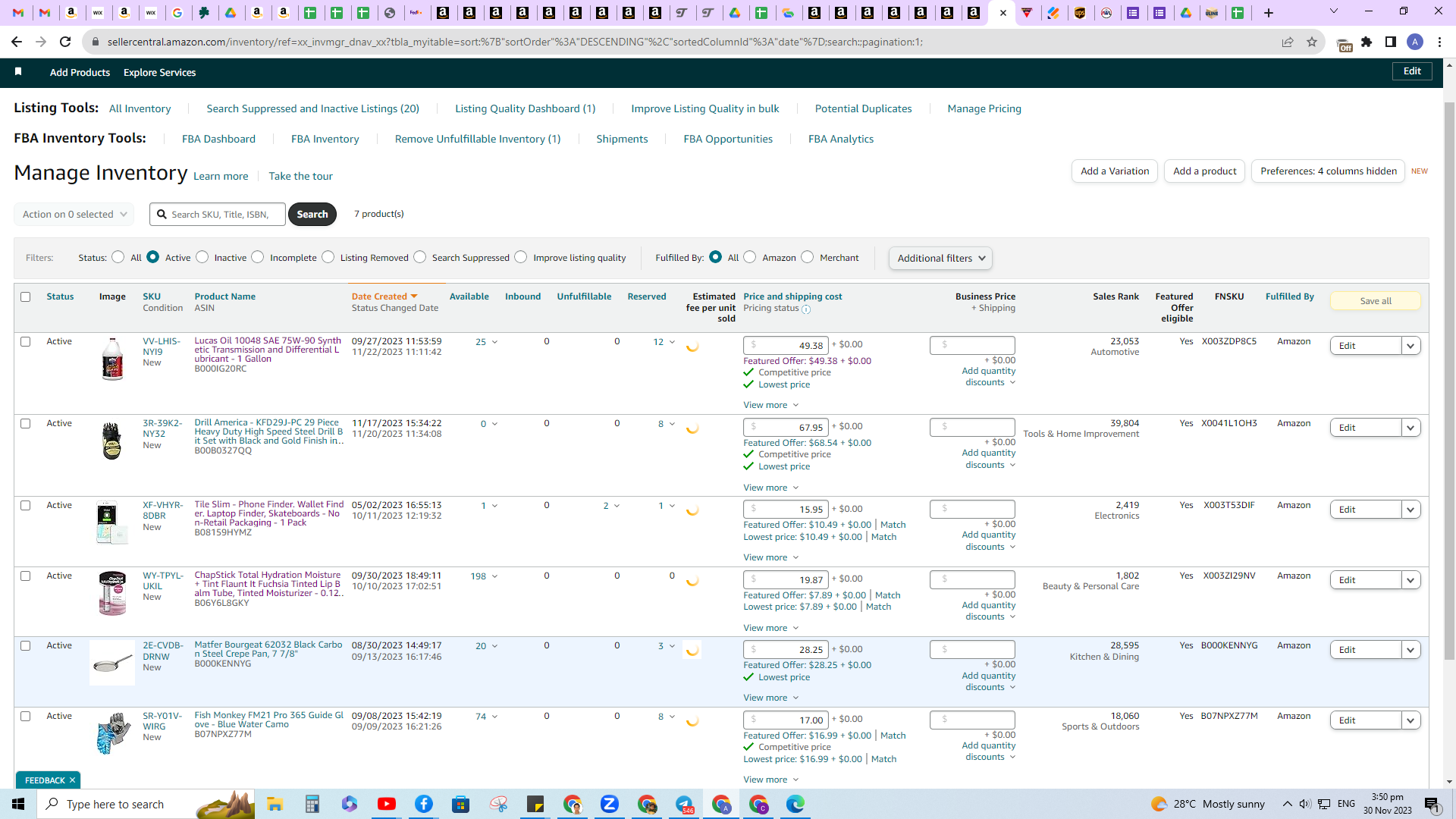Open the Chrome side panel
The width and height of the screenshot is (1456, 819).
tap(1391, 42)
